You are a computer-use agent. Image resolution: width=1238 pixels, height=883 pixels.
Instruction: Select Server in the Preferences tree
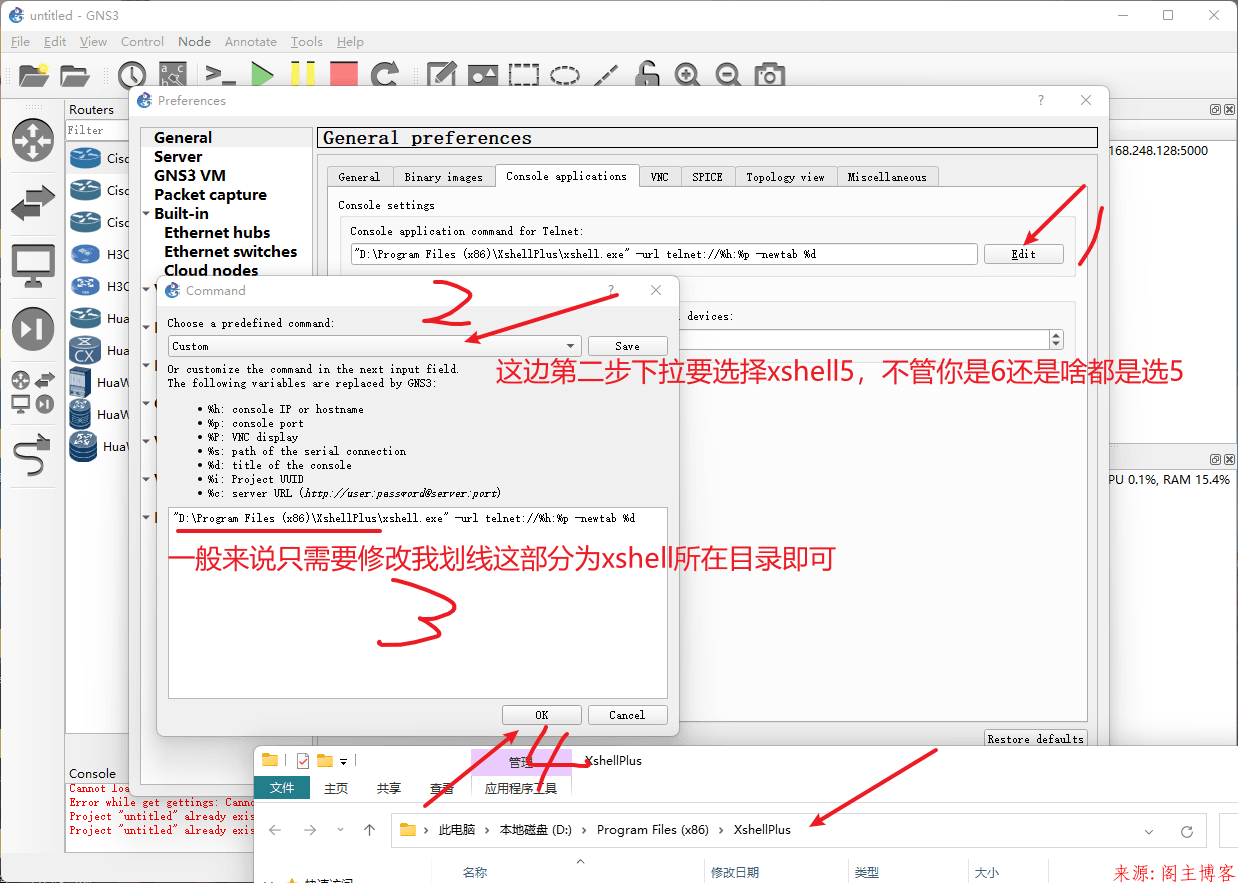(178, 157)
